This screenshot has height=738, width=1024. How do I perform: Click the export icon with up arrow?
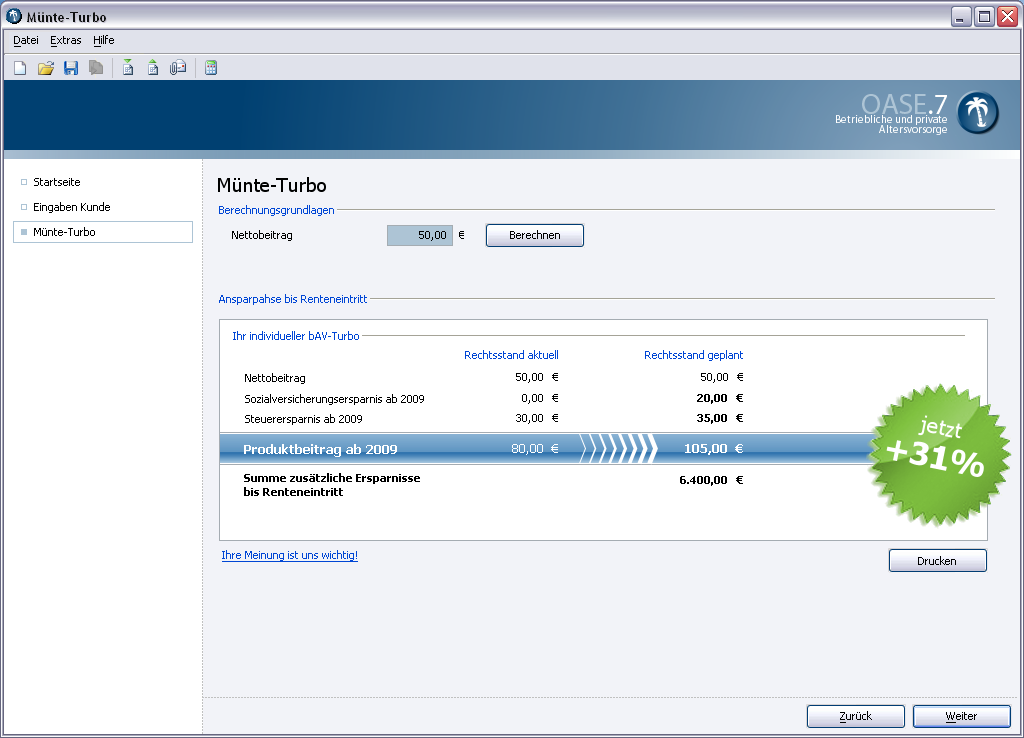(153, 68)
